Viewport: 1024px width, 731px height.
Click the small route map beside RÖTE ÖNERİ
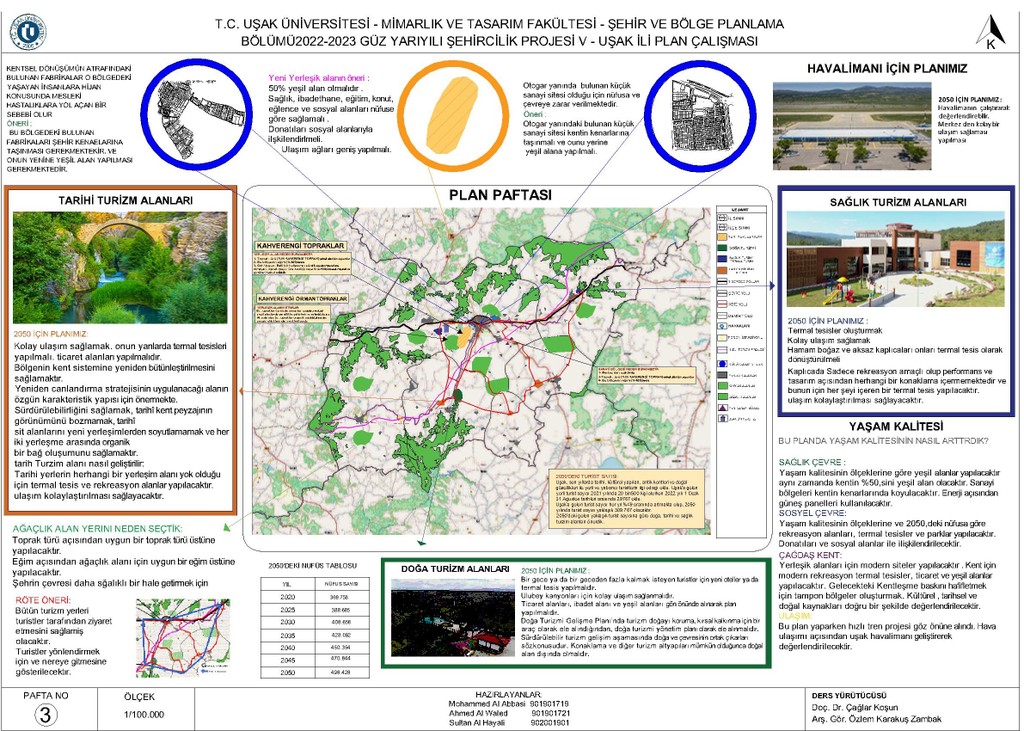tap(183, 637)
